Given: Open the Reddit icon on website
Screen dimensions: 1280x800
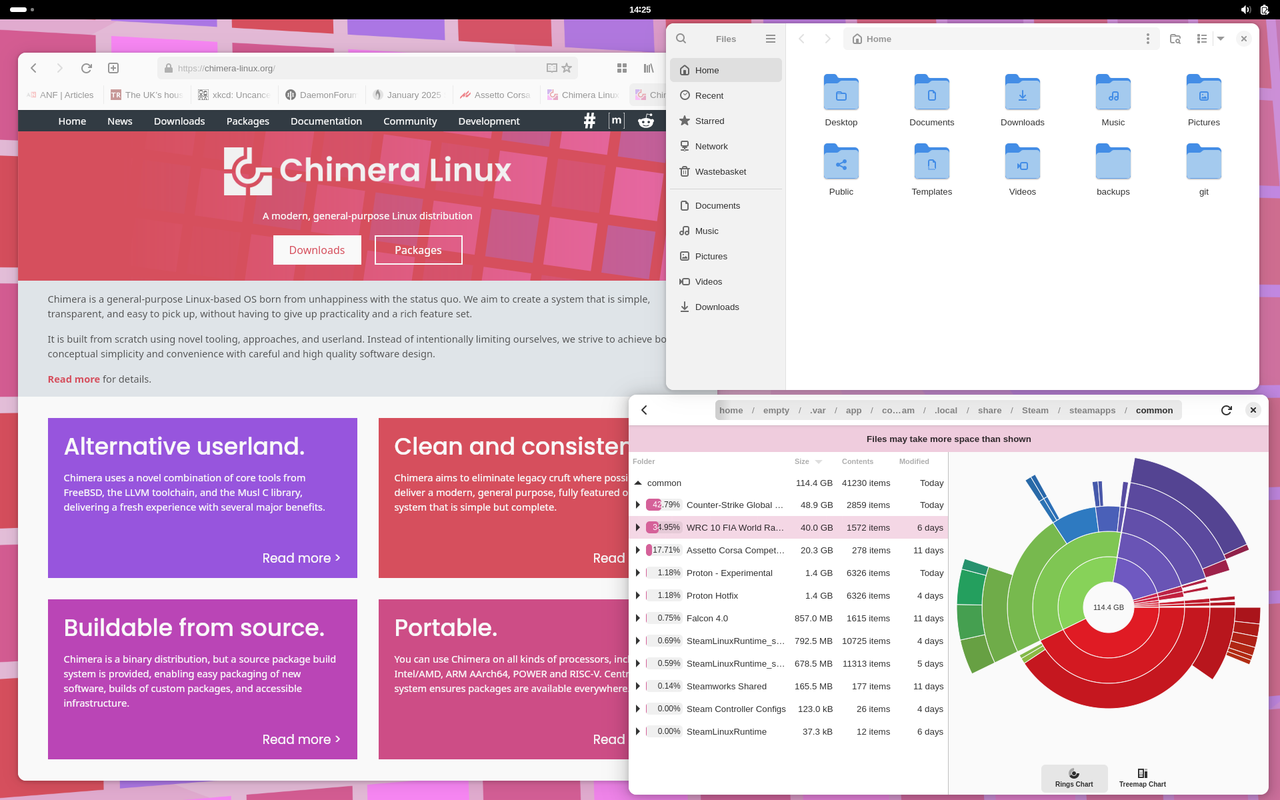Looking at the screenshot, I should [646, 120].
